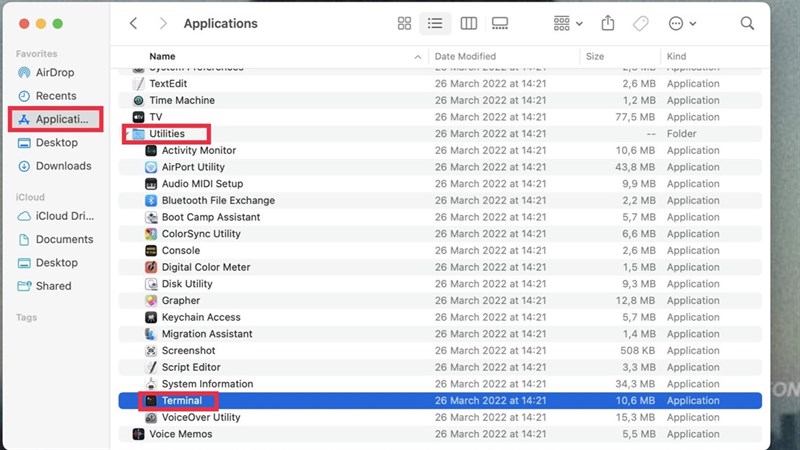Click the Console file name

181,251
